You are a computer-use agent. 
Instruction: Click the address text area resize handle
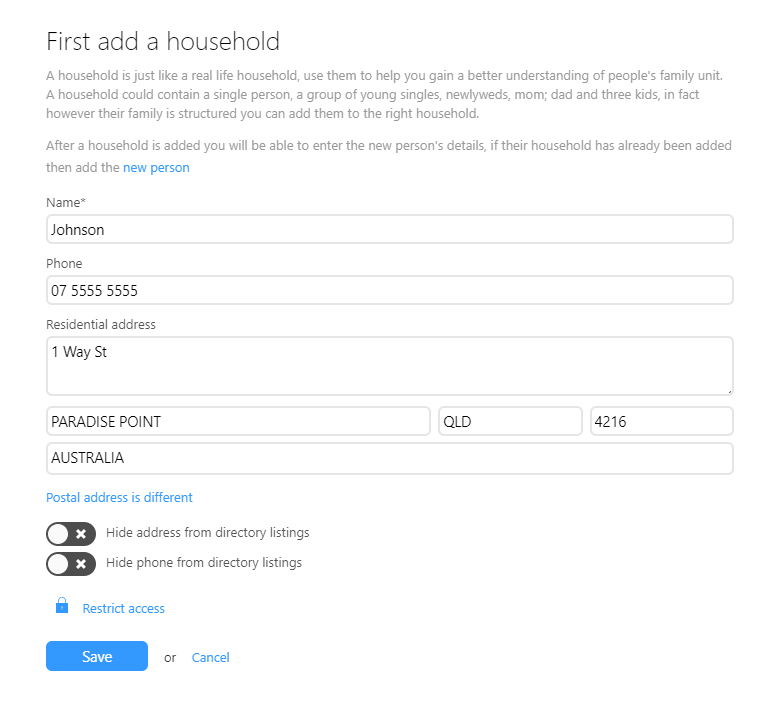click(729, 390)
